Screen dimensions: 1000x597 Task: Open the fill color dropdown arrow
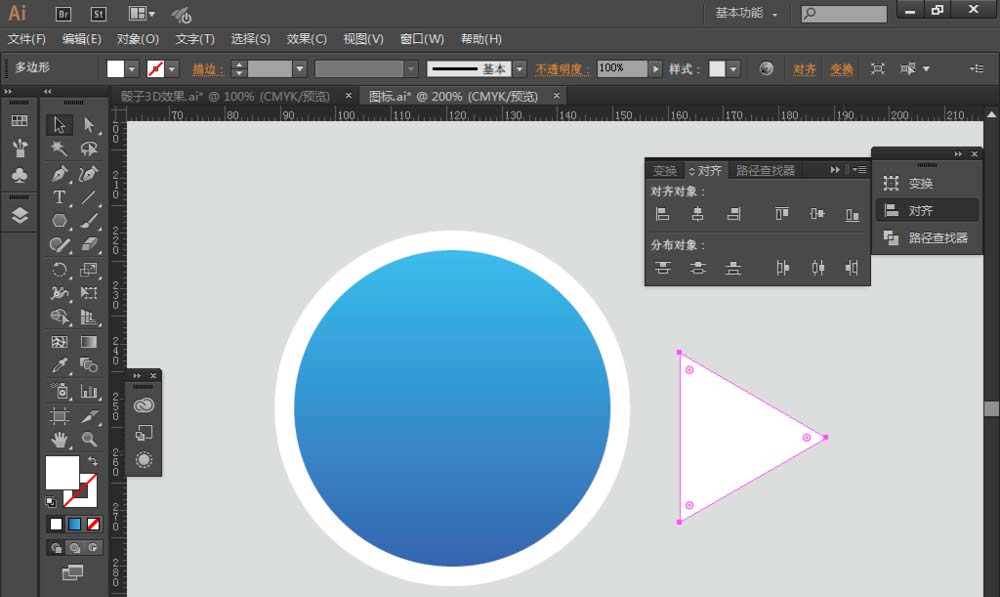[x=132, y=69]
